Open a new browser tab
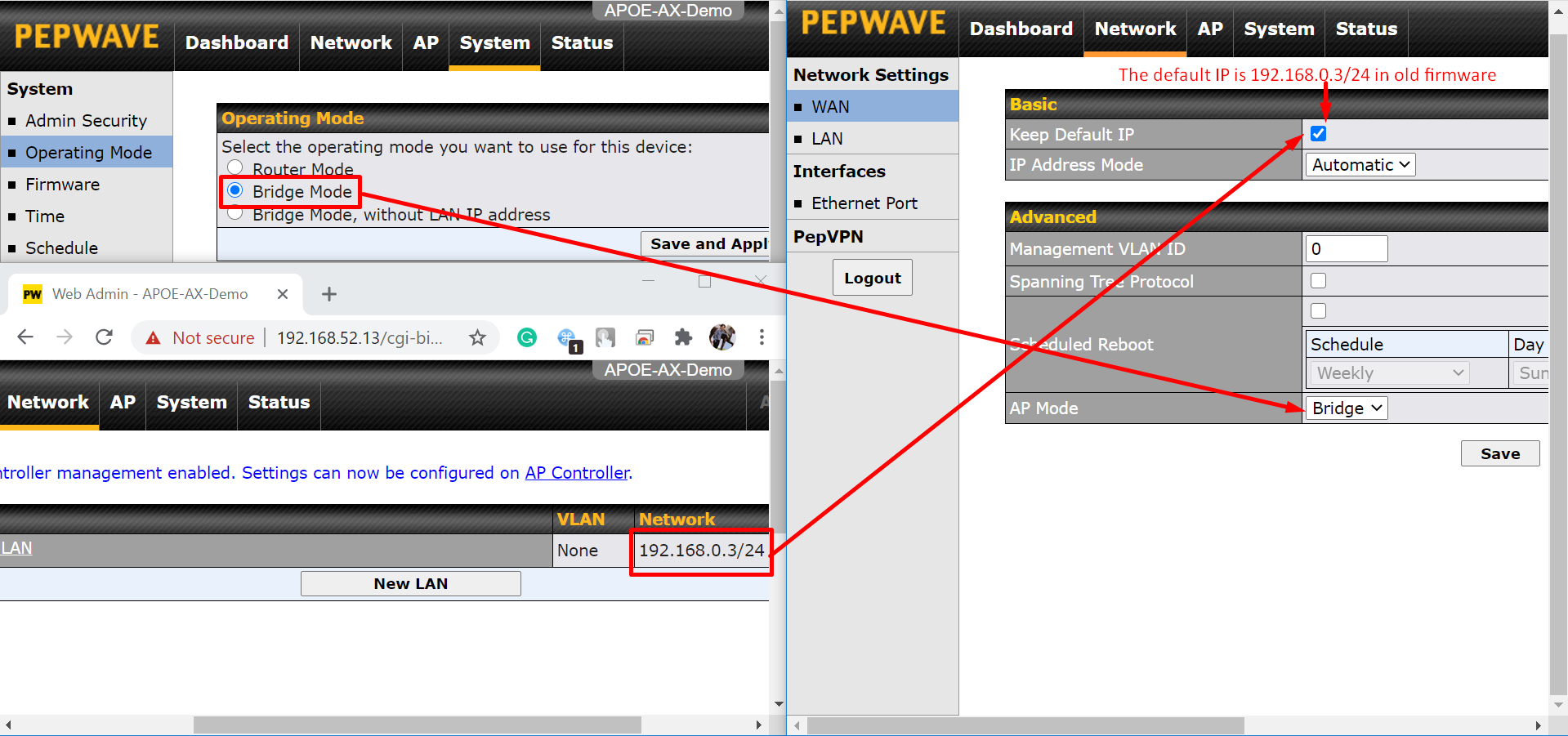This screenshot has width=1568, height=736. click(x=329, y=294)
